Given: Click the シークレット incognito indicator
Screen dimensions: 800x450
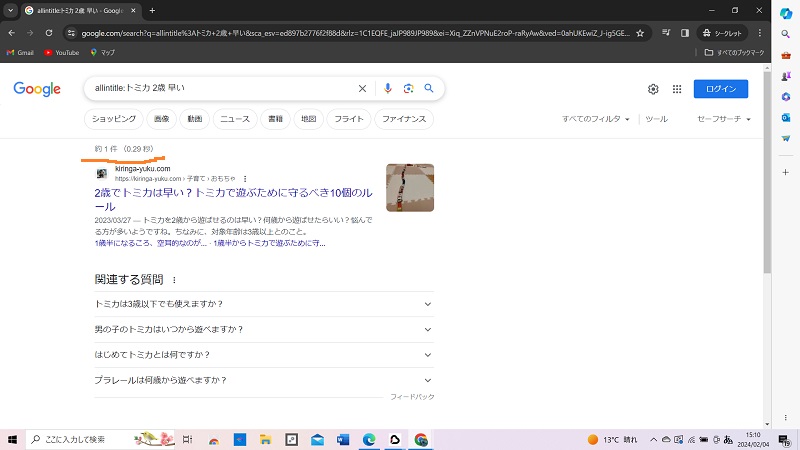Looking at the screenshot, I should tap(722, 33).
